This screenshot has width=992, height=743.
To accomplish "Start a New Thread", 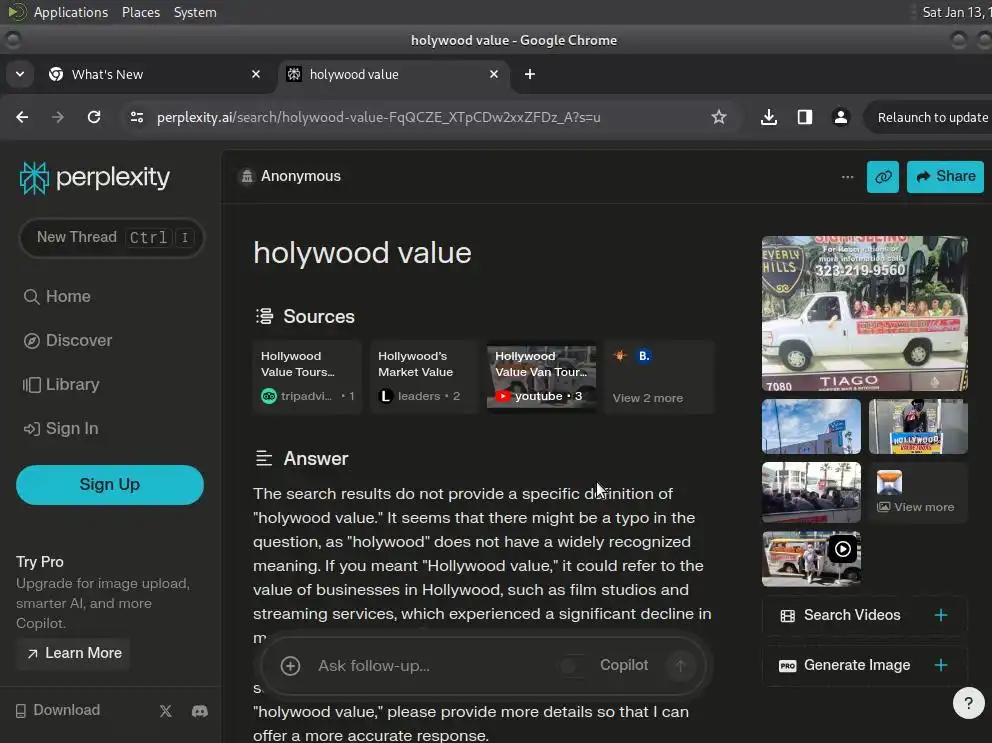I will click(x=111, y=237).
